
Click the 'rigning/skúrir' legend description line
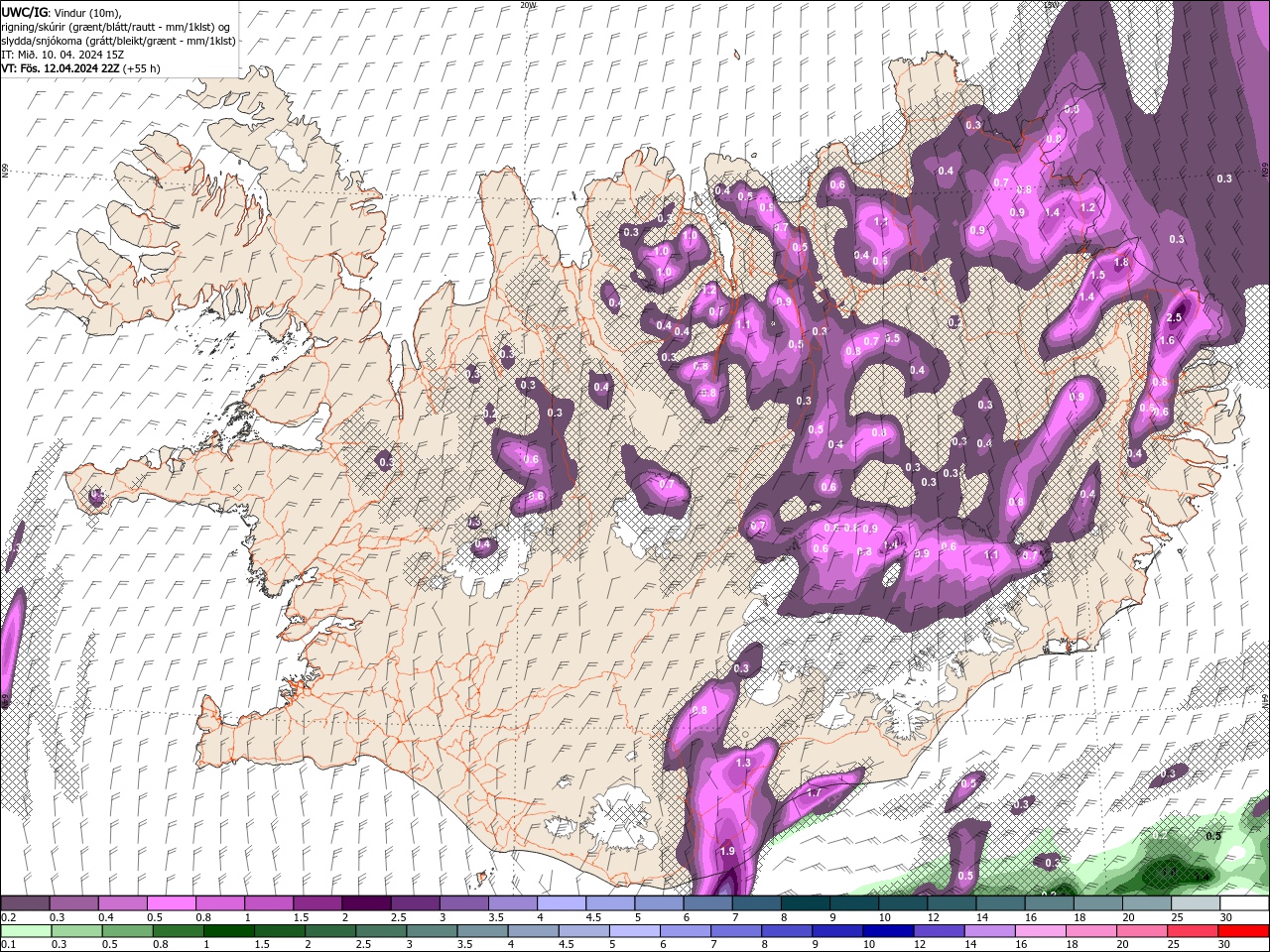click(116, 27)
